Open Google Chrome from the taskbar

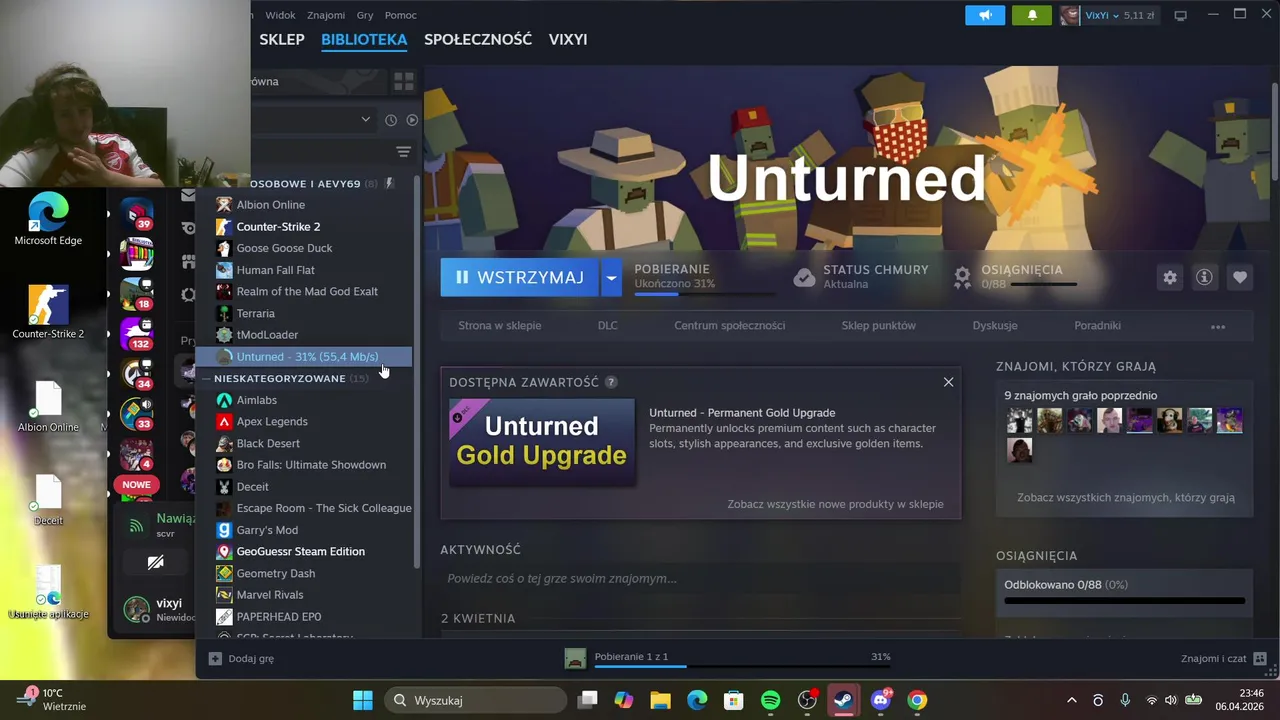tap(917, 700)
